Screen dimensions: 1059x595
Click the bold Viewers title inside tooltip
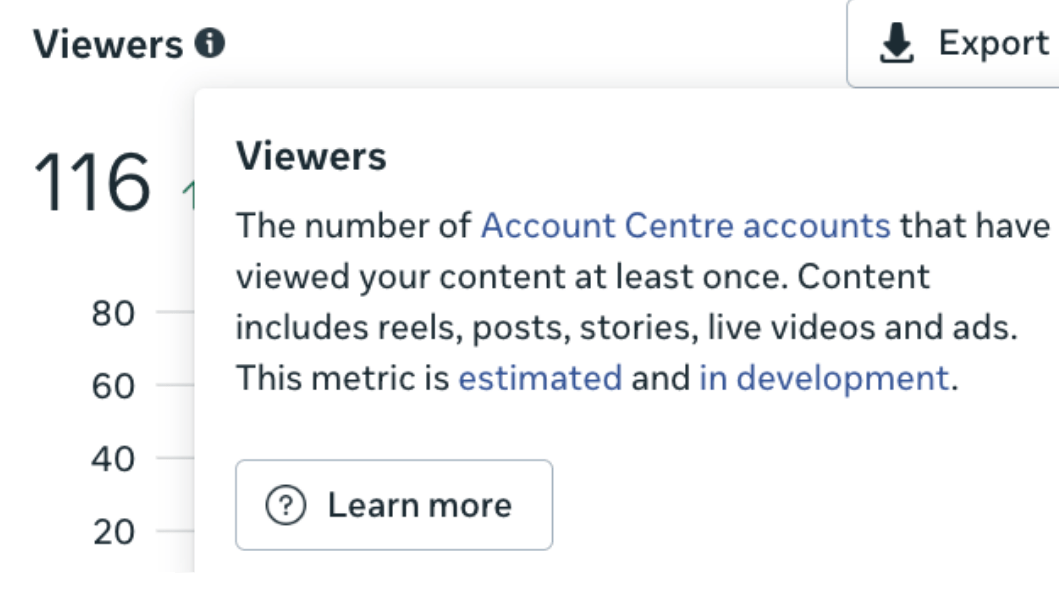pyautogui.click(x=310, y=157)
